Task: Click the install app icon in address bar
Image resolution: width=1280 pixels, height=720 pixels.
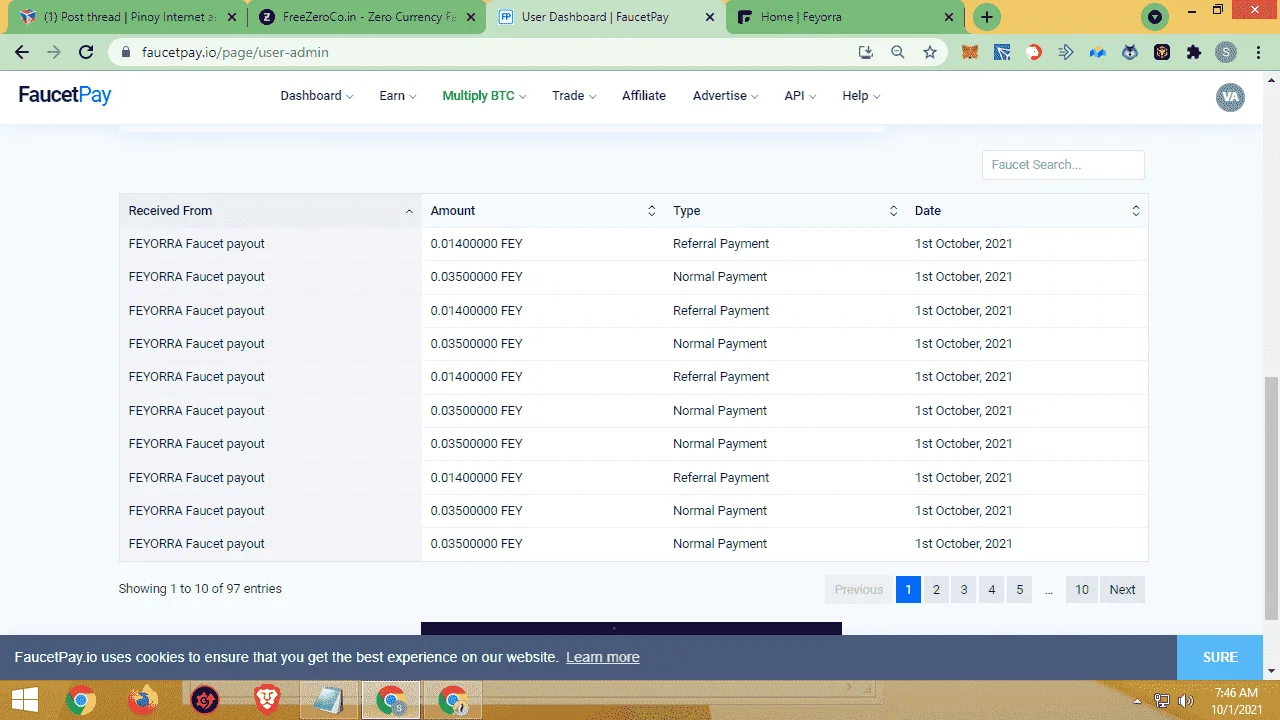Action: pos(866,52)
